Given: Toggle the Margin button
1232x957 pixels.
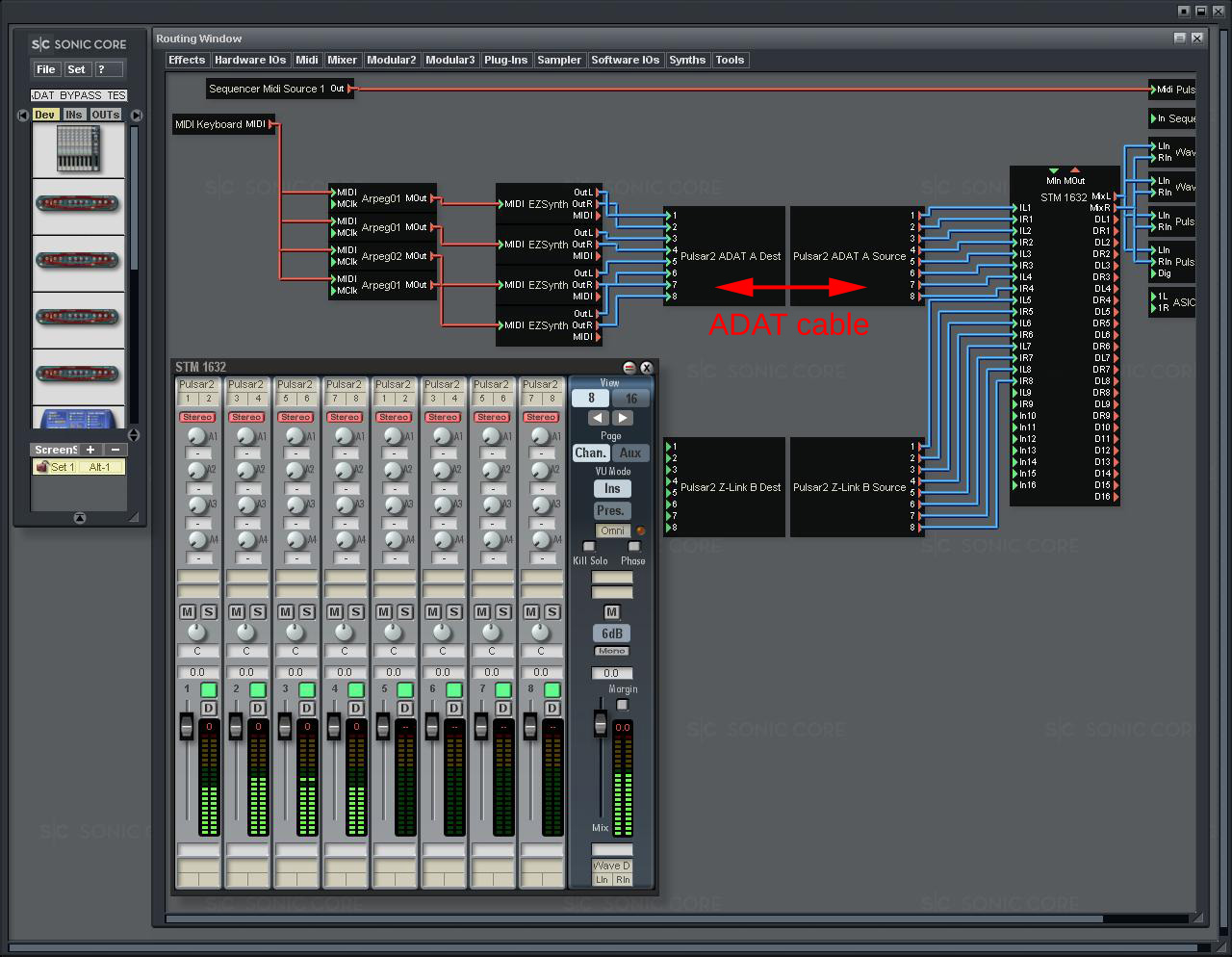Looking at the screenshot, I should click(x=622, y=705).
